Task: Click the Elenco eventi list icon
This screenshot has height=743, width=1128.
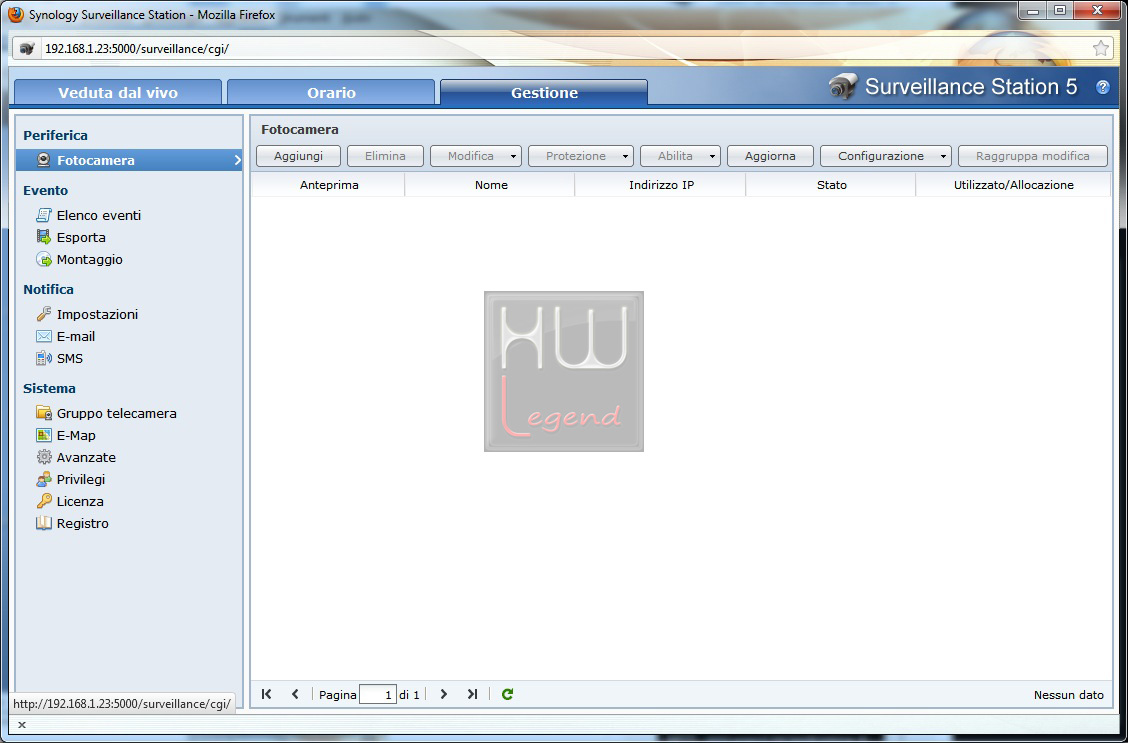Action: click(x=44, y=215)
